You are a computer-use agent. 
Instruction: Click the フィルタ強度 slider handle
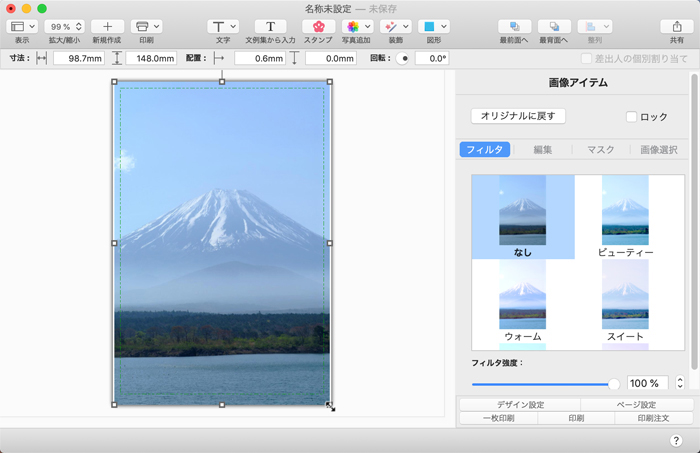(x=613, y=383)
